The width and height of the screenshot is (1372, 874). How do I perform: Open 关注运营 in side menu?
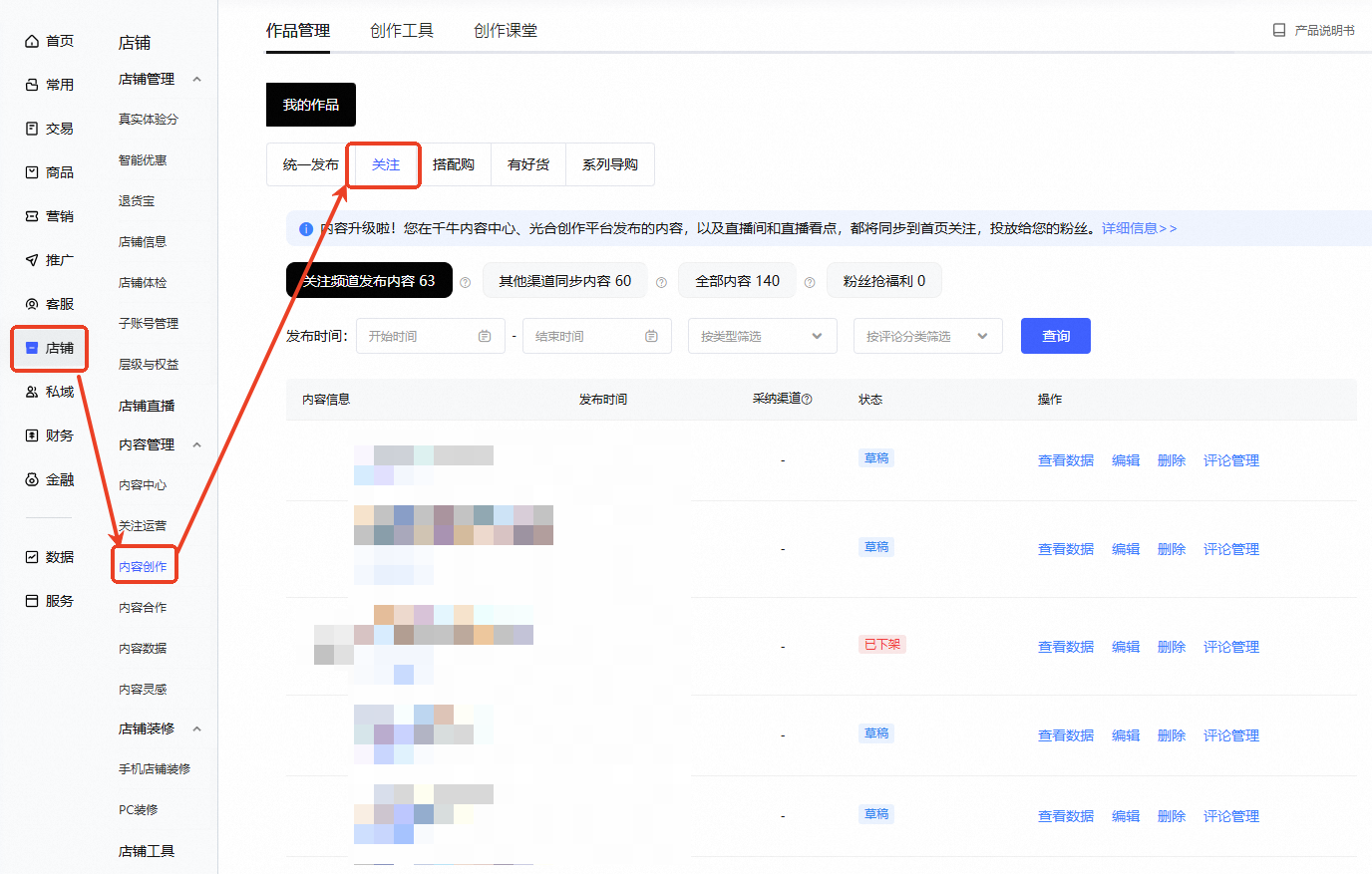[x=143, y=525]
